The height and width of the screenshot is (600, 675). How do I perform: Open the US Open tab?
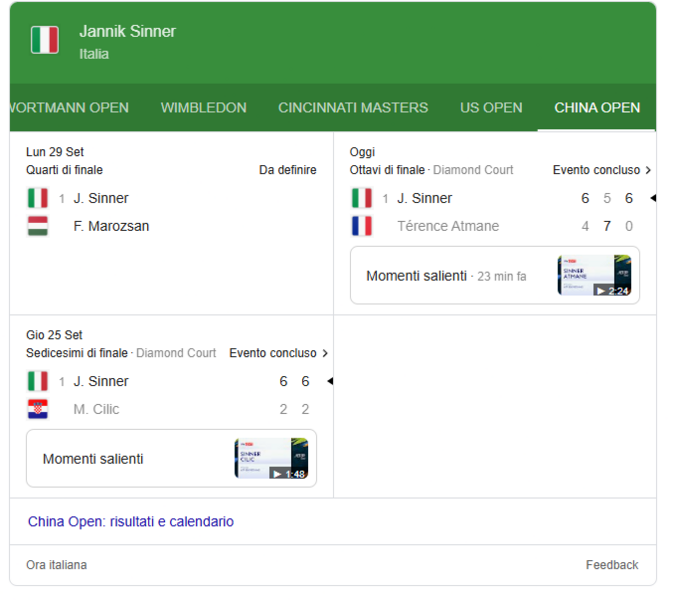491,108
